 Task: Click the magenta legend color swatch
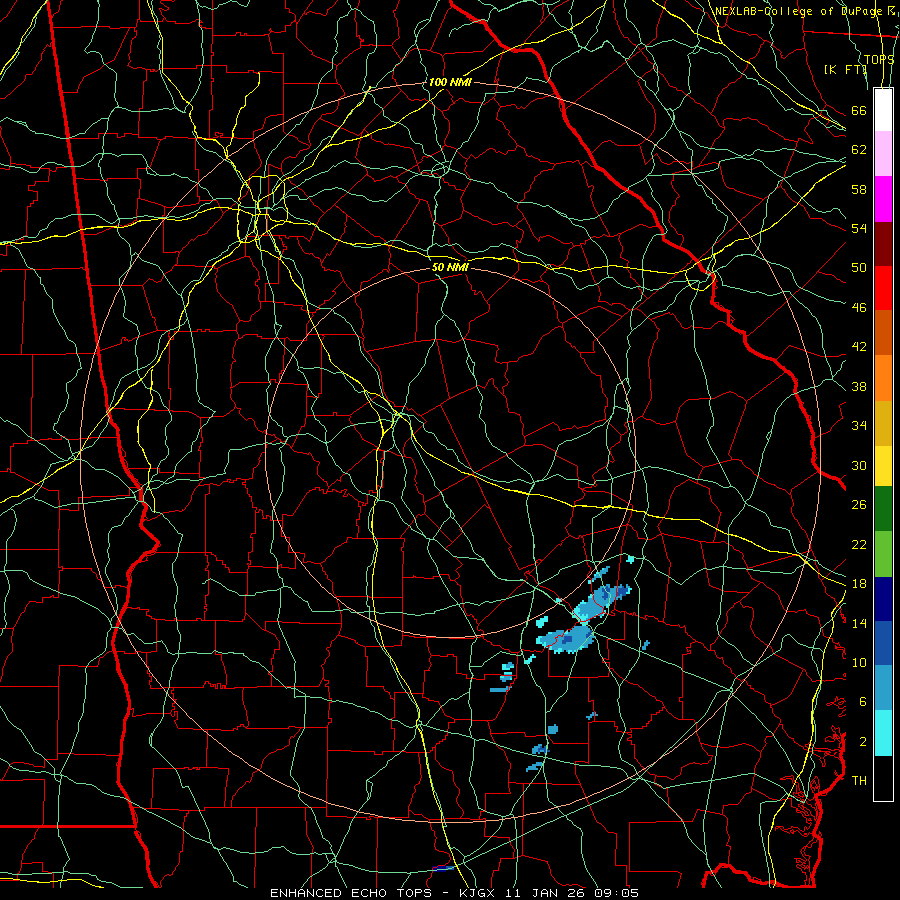pyautogui.click(x=883, y=199)
